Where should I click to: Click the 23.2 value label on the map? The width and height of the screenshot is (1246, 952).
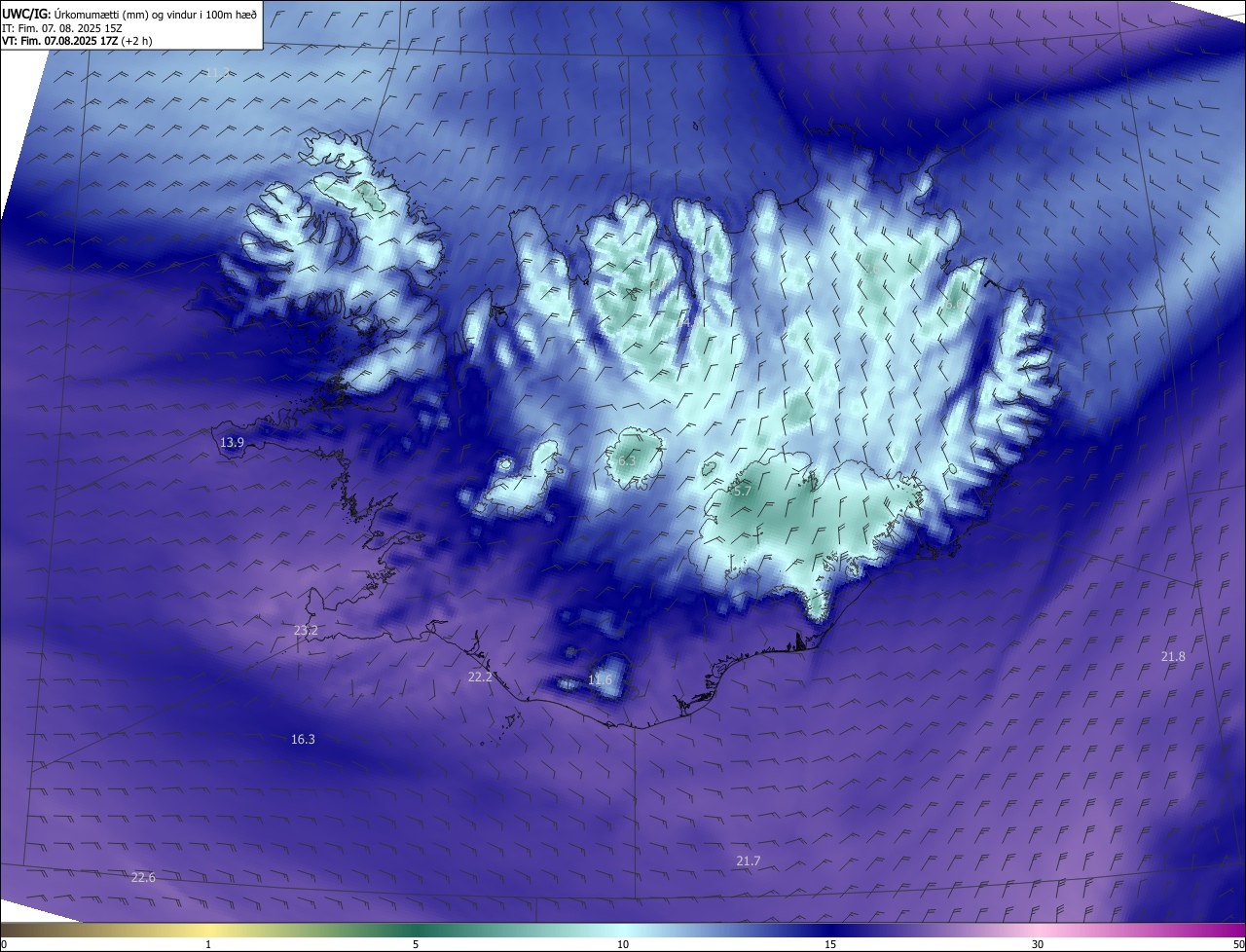coord(306,631)
